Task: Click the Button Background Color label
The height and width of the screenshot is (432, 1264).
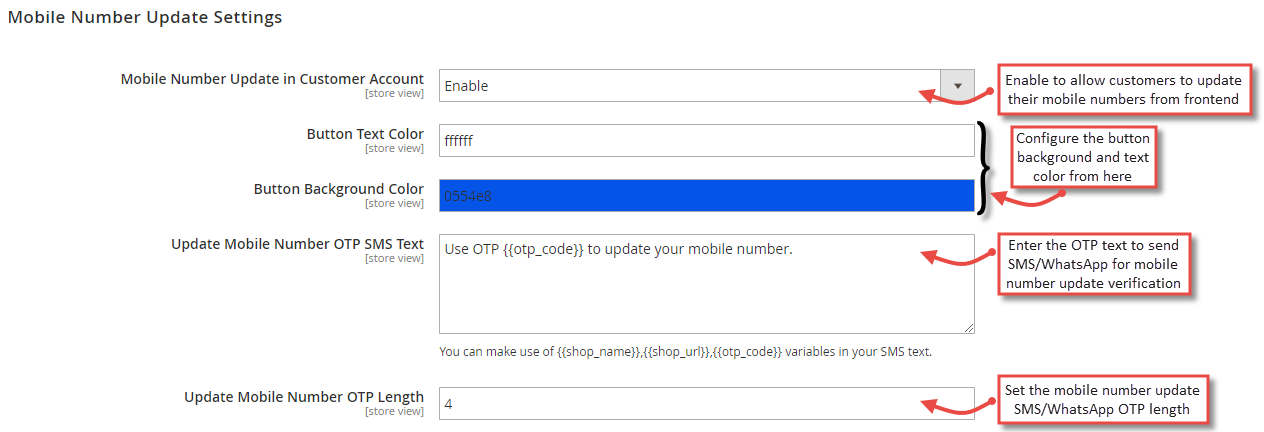Action: (338, 189)
